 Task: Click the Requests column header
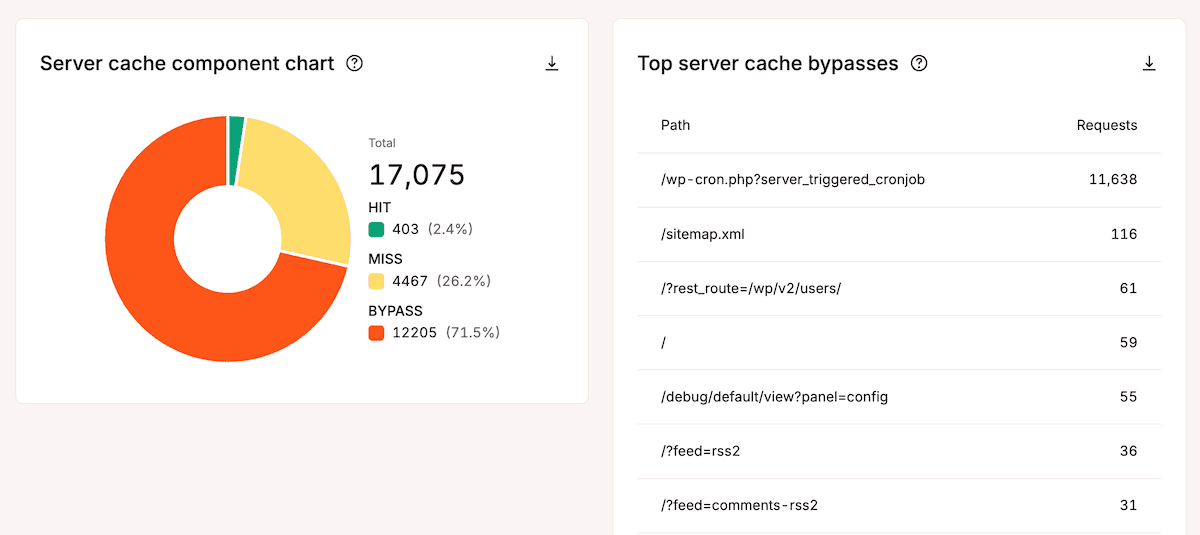coord(1107,125)
